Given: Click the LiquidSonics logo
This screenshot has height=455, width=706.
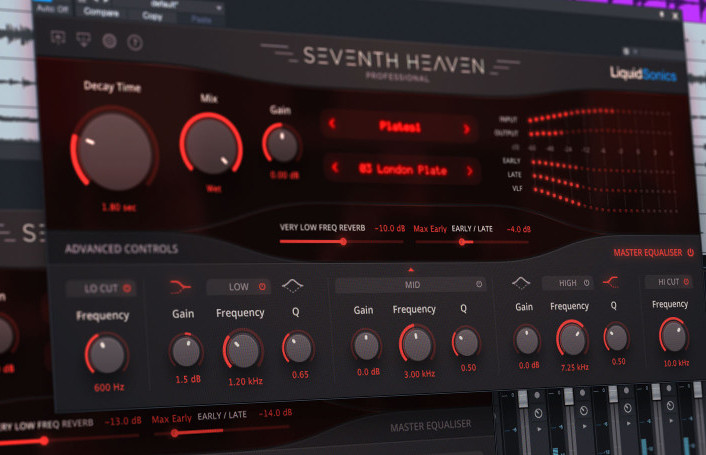Looking at the screenshot, I should pos(643,74).
